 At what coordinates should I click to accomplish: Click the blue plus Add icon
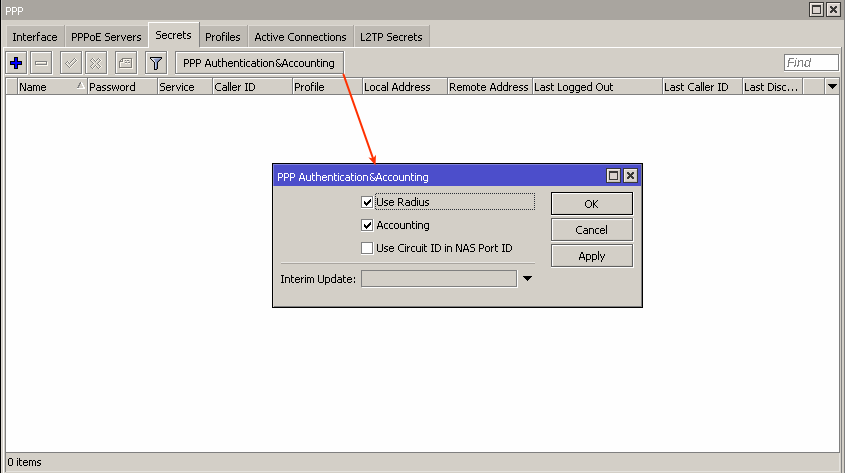(16, 63)
